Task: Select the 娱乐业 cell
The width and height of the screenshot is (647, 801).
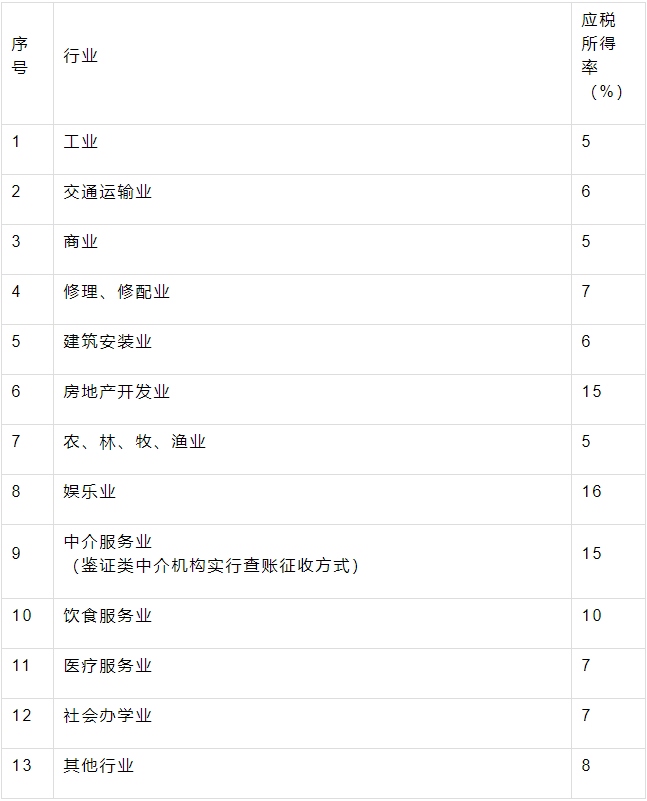Action: [x=90, y=491]
